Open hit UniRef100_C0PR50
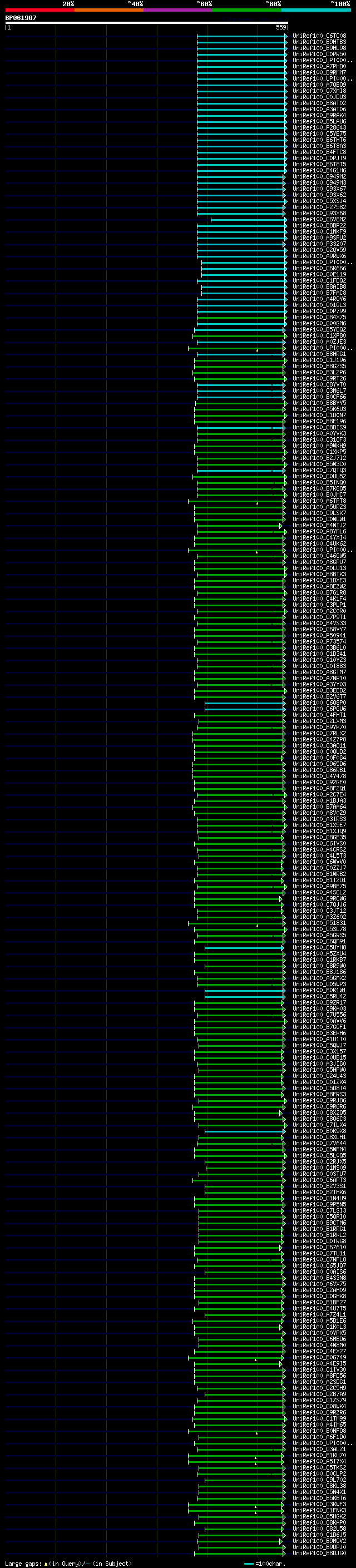Image resolution: width=356 pixels, height=1568 pixels. (319, 54)
